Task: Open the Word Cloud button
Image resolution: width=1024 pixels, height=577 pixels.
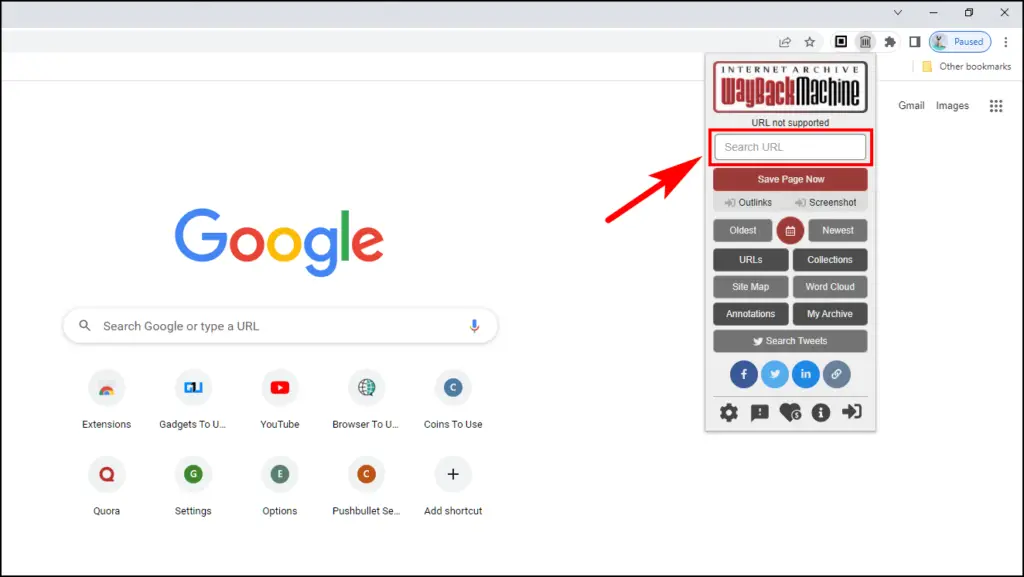Action: click(x=830, y=287)
